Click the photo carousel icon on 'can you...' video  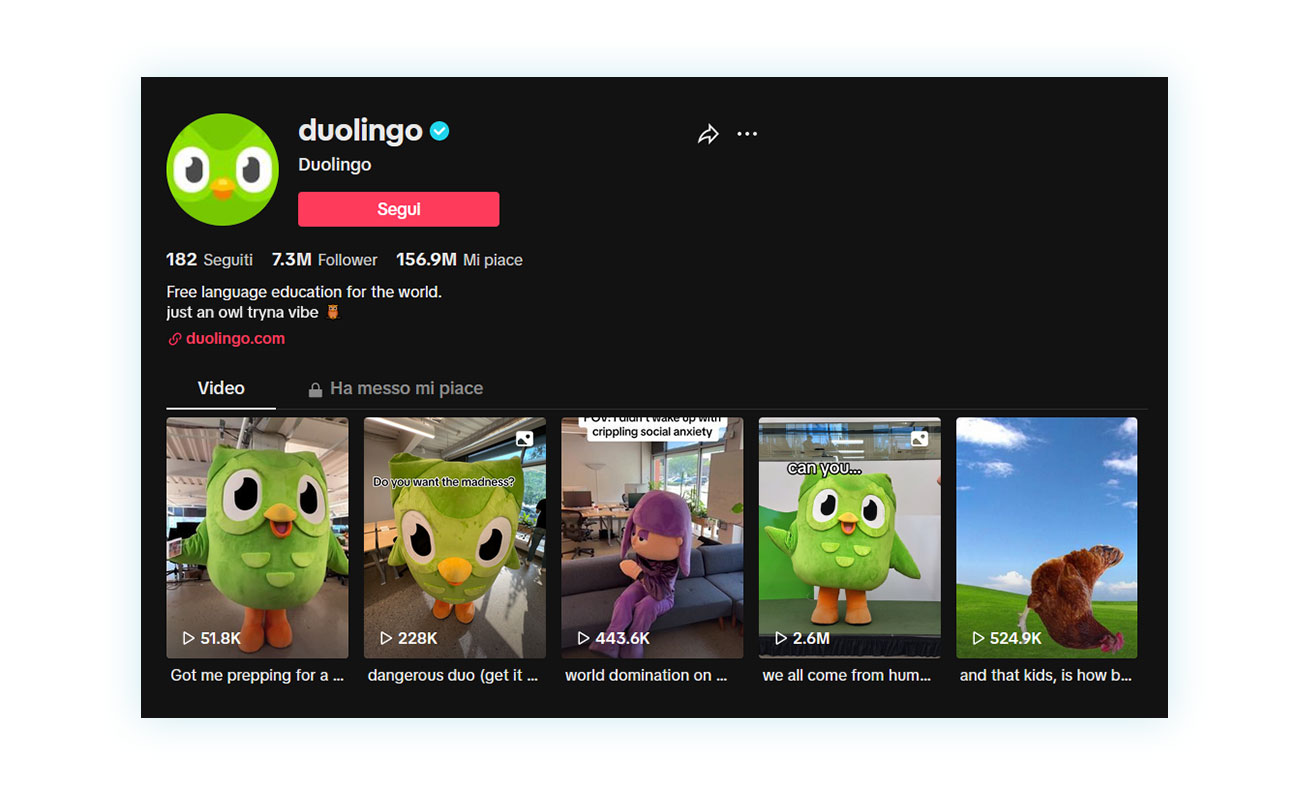point(920,438)
